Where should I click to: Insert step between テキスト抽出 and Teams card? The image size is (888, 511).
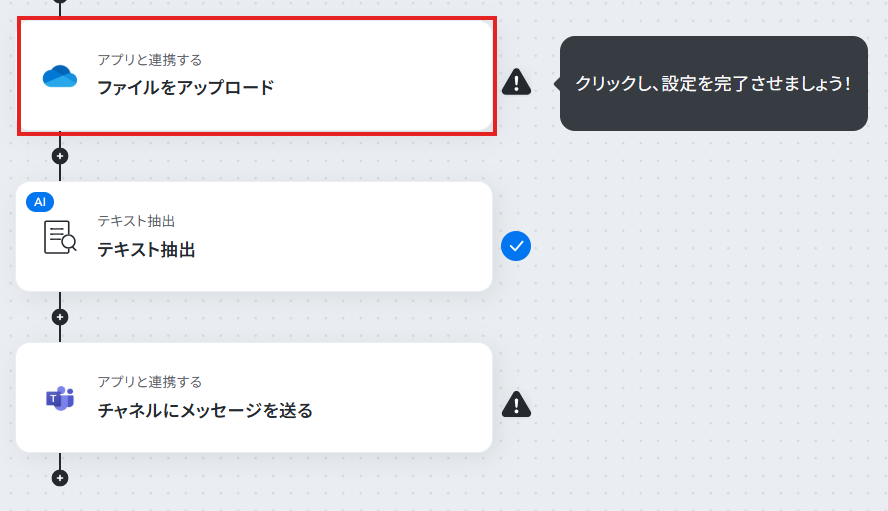click(60, 317)
